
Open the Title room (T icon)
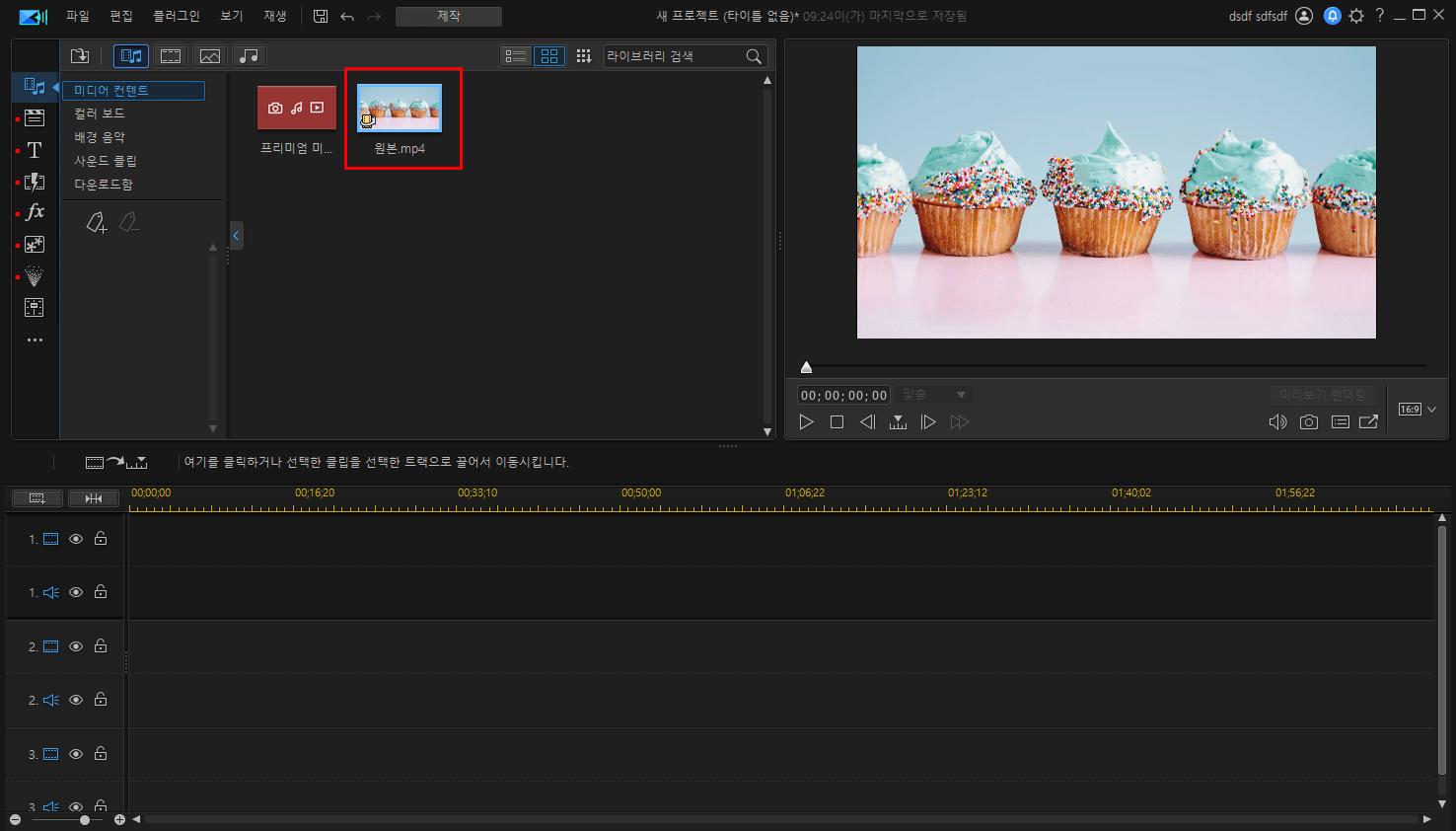[x=35, y=150]
